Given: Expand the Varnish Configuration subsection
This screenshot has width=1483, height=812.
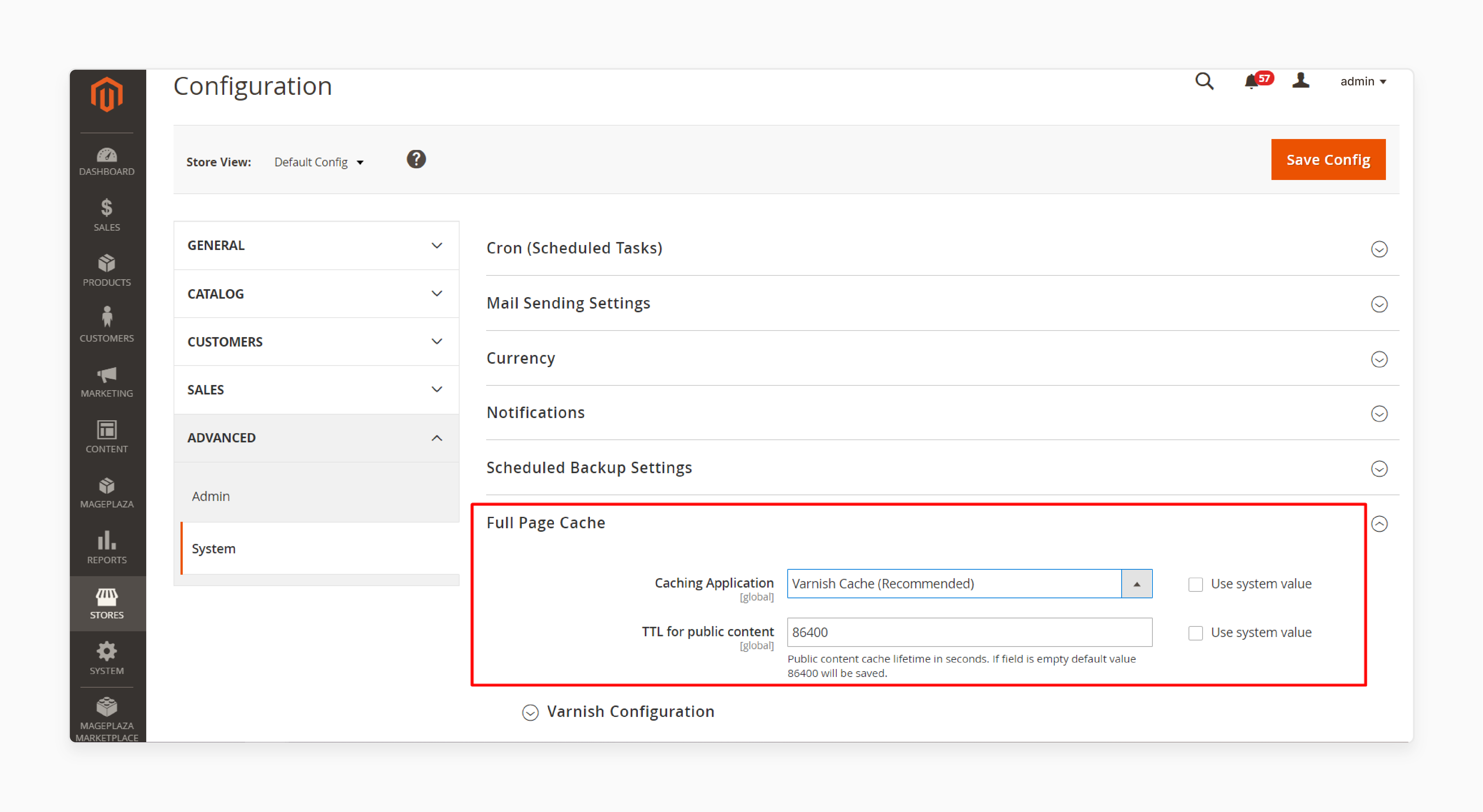Looking at the screenshot, I should click(x=618, y=712).
